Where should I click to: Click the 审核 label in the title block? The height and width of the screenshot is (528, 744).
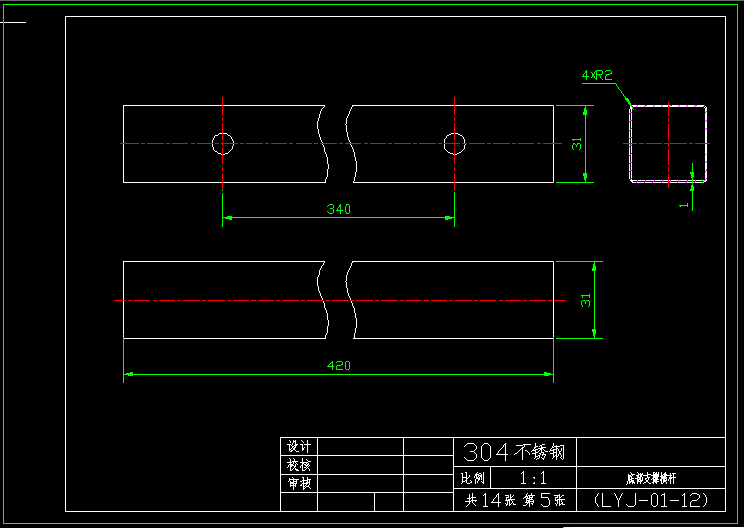299,483
